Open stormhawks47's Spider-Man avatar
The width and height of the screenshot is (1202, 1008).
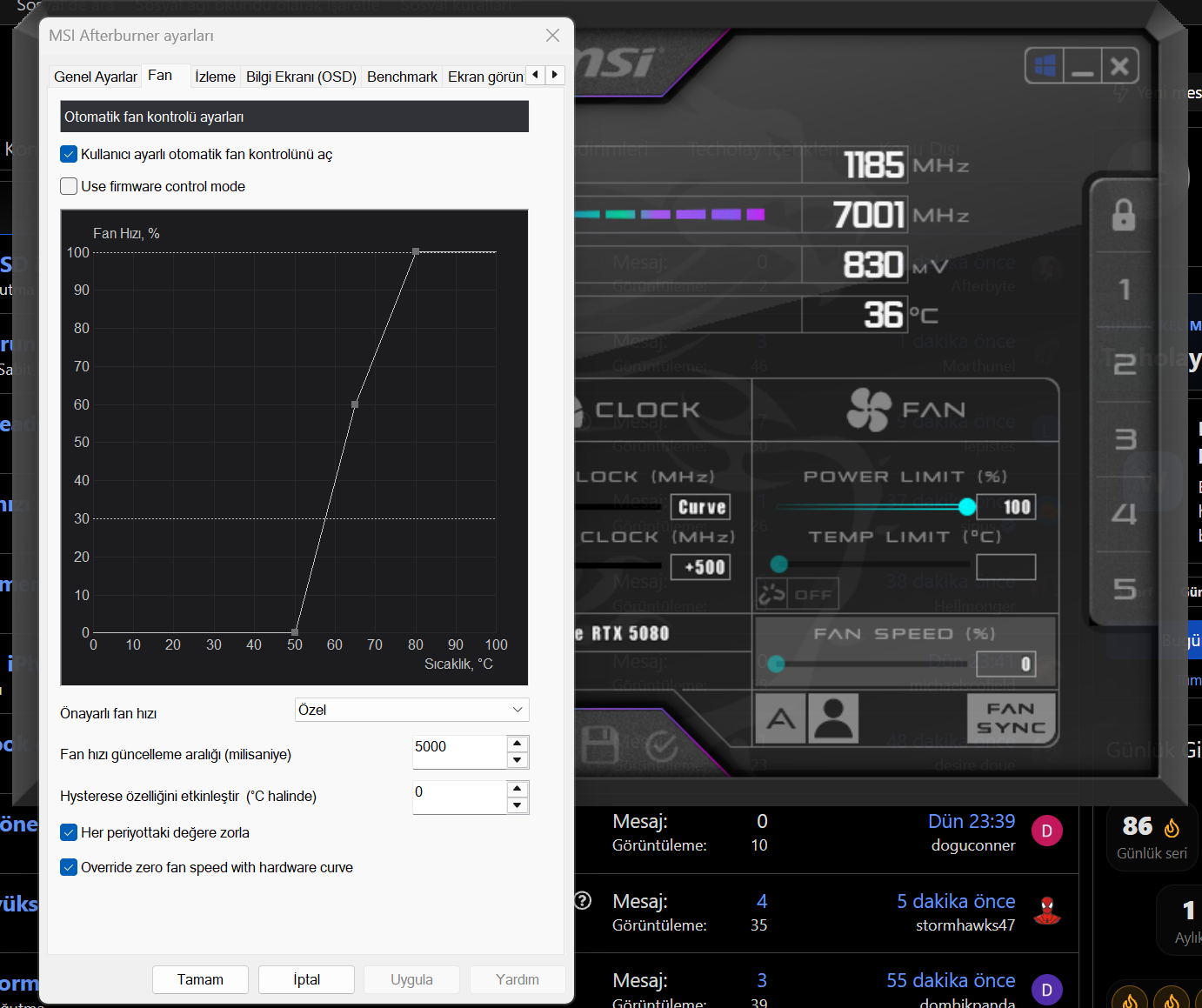tap(1047, 911)
